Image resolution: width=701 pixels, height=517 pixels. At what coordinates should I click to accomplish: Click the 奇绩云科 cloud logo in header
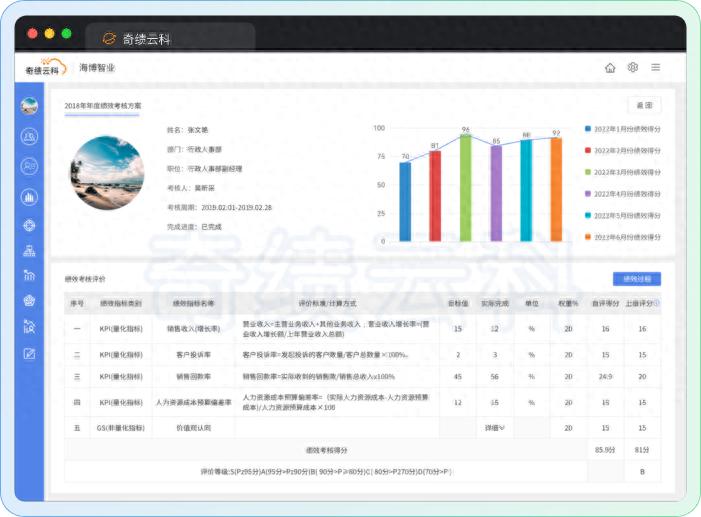(46, 68)
